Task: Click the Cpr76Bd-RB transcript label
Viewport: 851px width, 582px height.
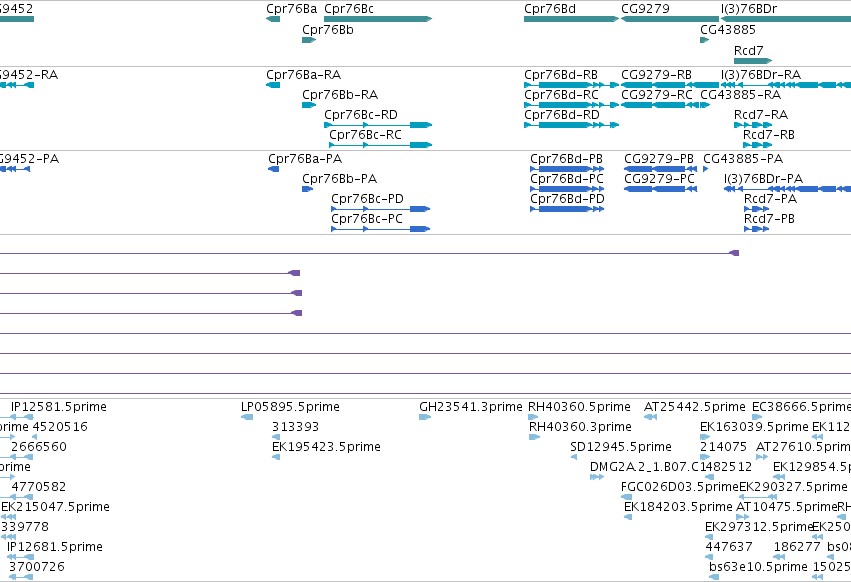Action: point(561,75)
